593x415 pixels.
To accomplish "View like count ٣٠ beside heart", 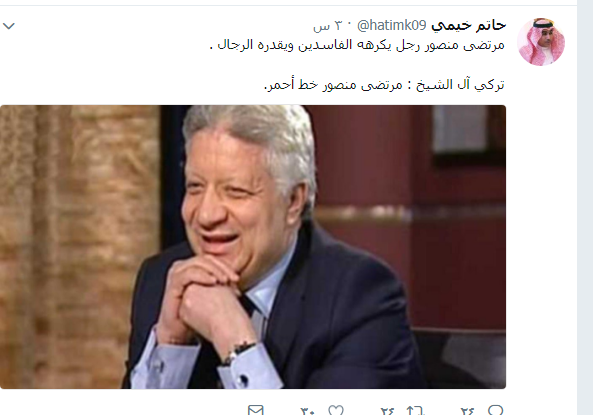I will coord(307,411).
